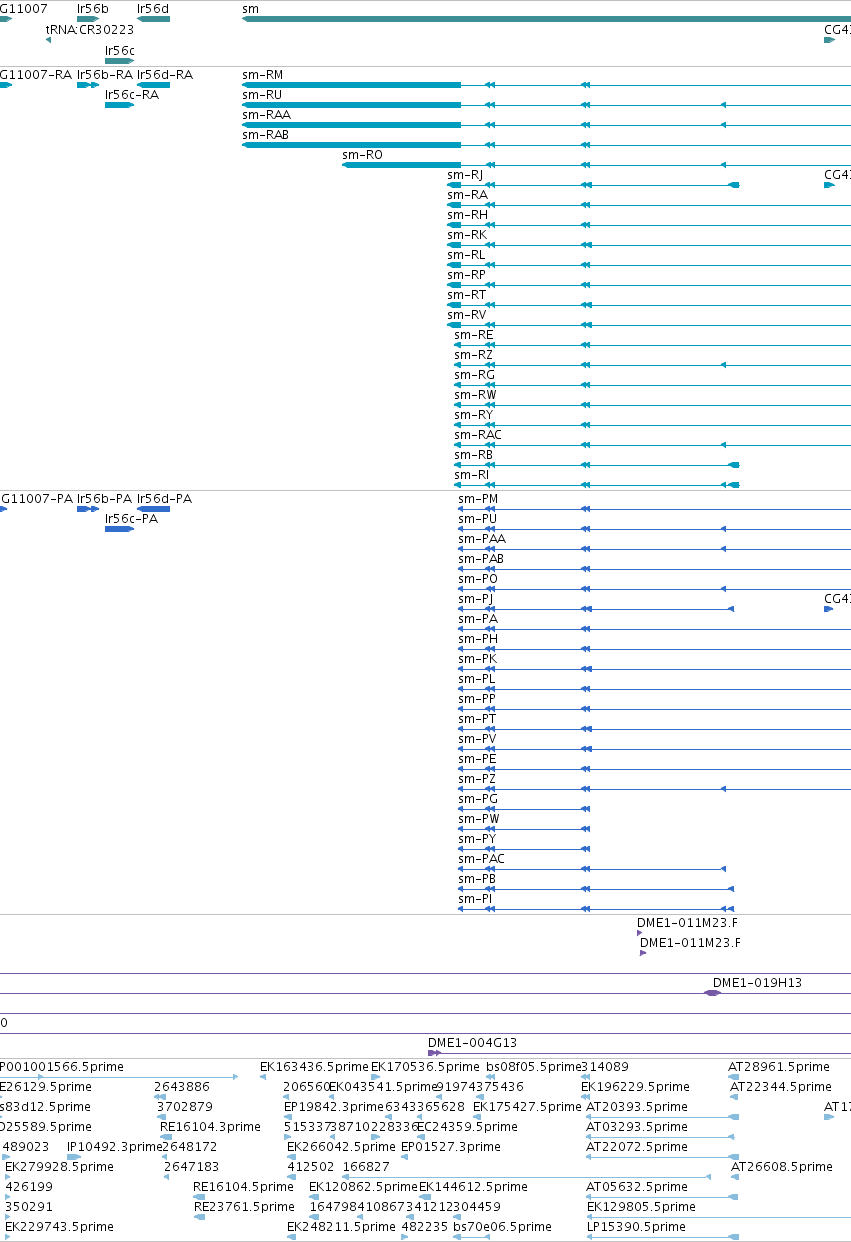
Task: Open EST AT20393.5prime
Action: 636,1107
